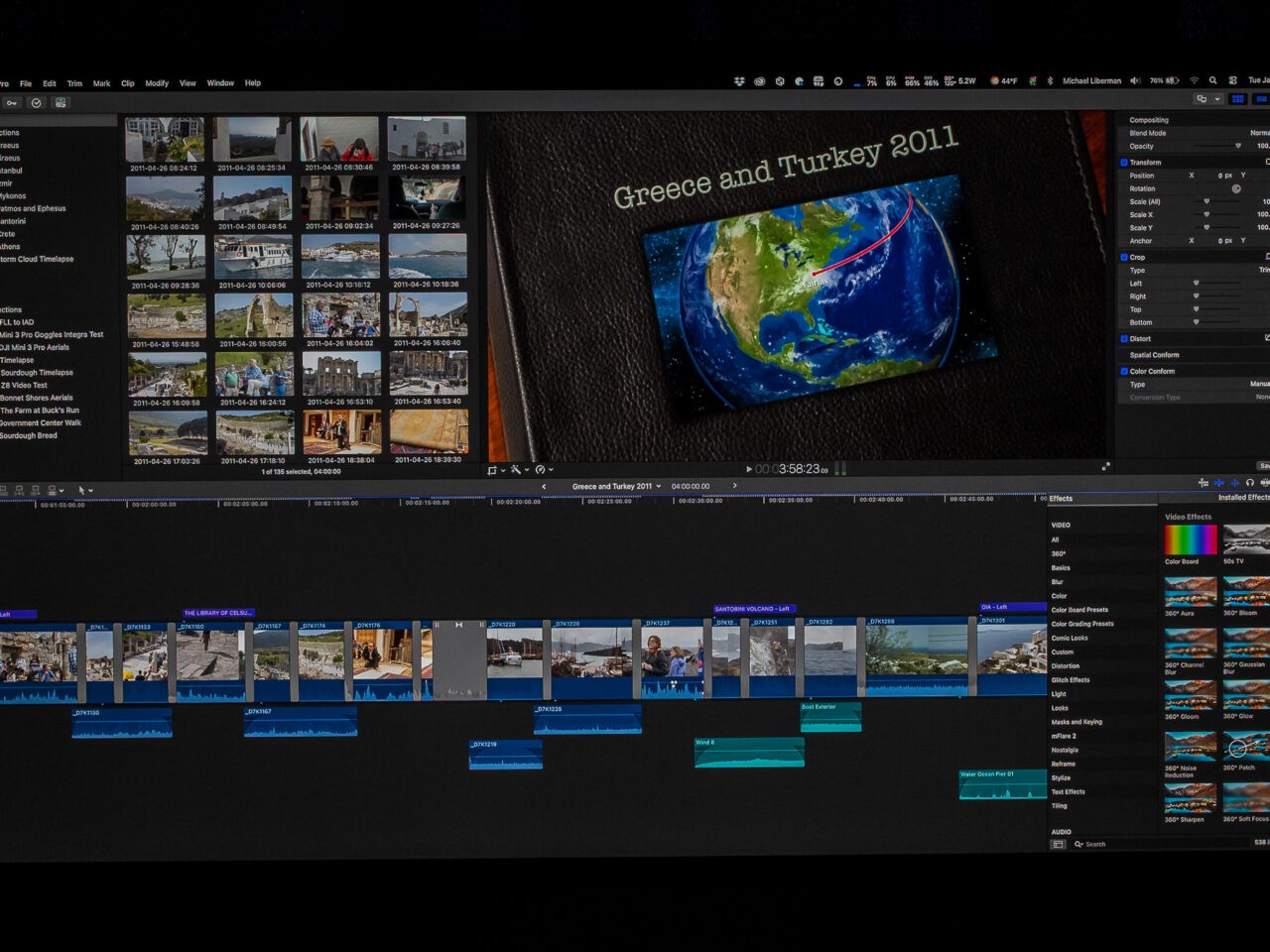Toggle the viewer fullscreen arrows icon
Image resolution: width=1270 pixels, height=952 pixels.
point(1105,467)
